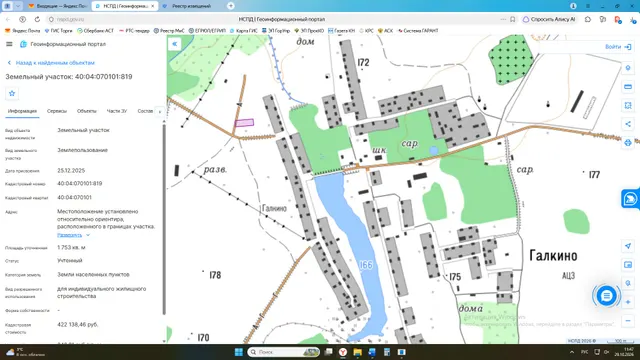
Task: Click the Учтенный status value
Action: (70, 260)
